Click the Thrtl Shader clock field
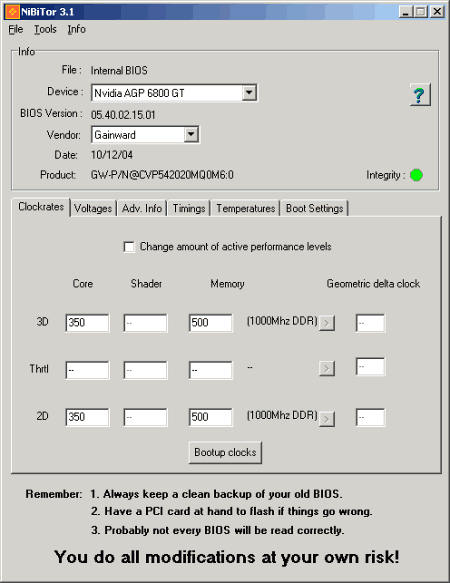Image resolution: width=450 pixels, height=583 pixels. pyautogui.click(x=145, y=370)
